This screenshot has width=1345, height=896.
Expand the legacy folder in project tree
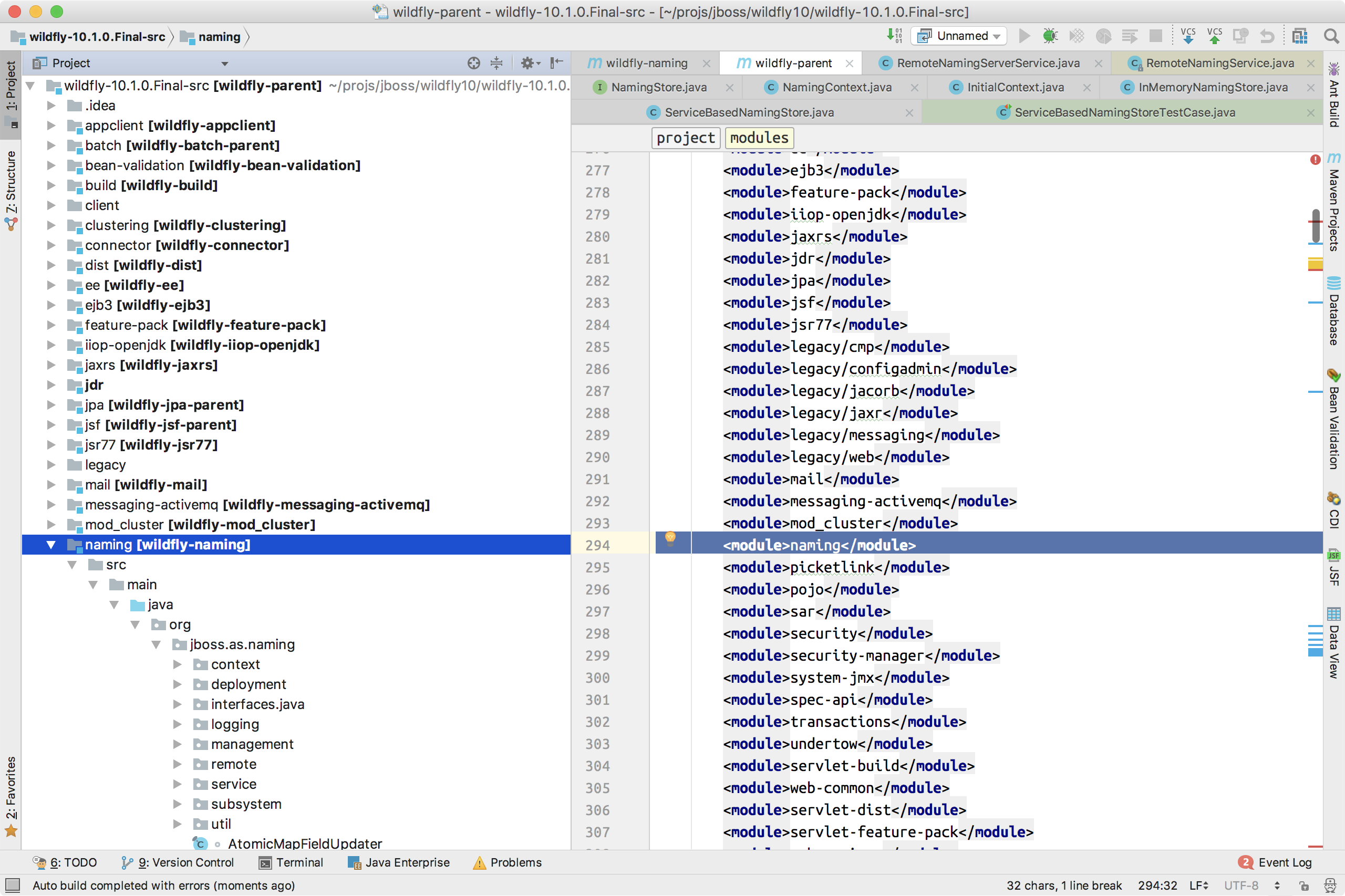tap(51, 465)
